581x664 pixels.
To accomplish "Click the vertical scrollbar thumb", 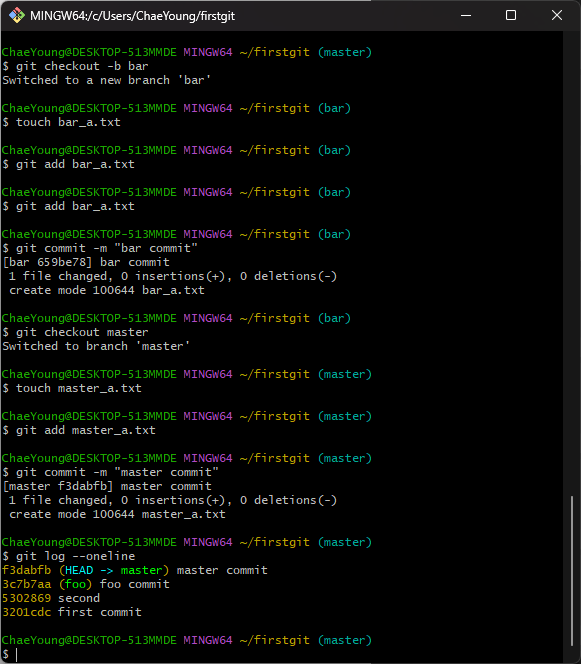I will (572, 570).
